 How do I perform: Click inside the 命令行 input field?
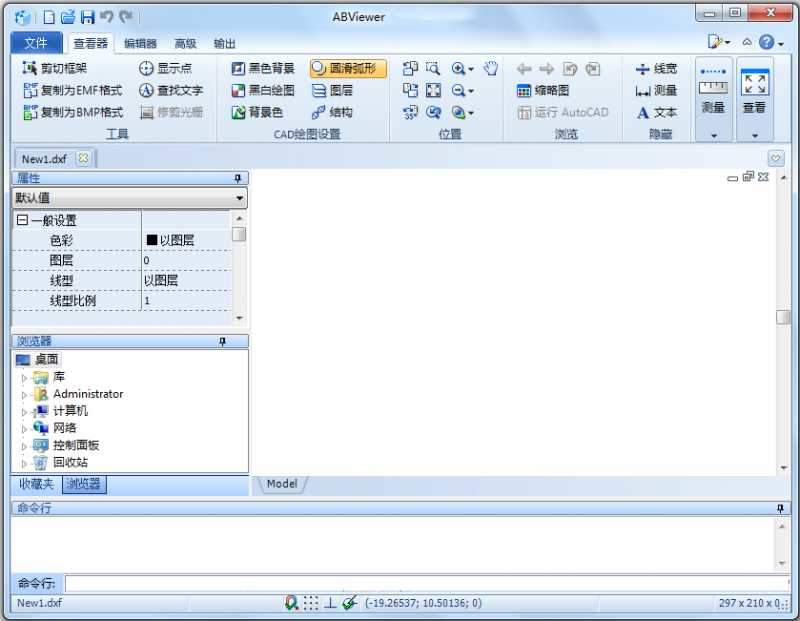[300, 585]
